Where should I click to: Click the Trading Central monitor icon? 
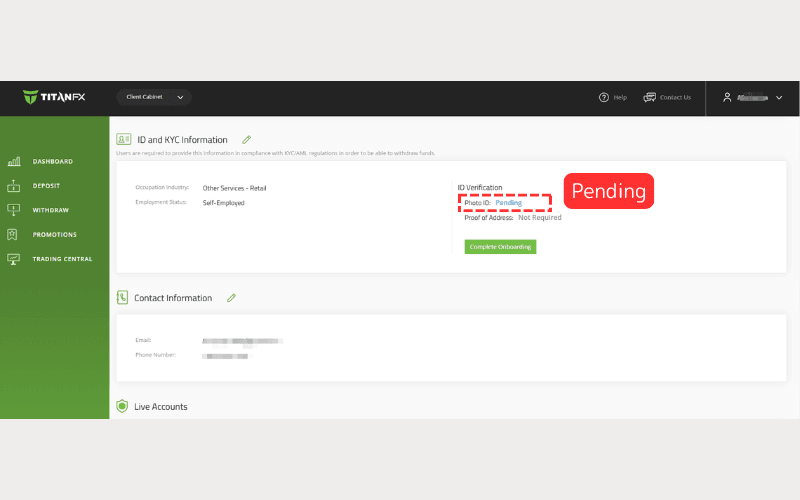[x=13, y=259]
